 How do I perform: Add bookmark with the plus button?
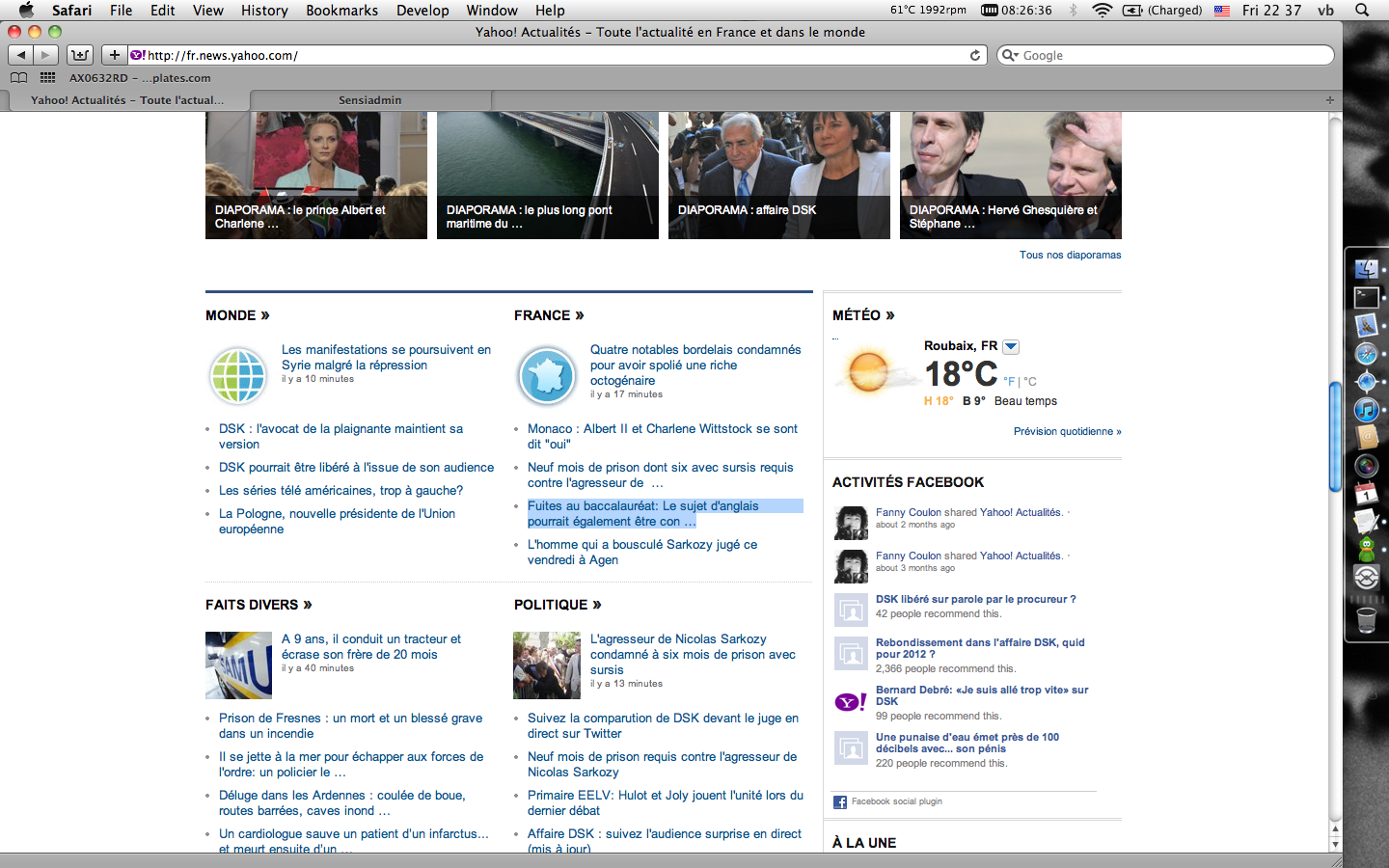[x=114, y=55]
